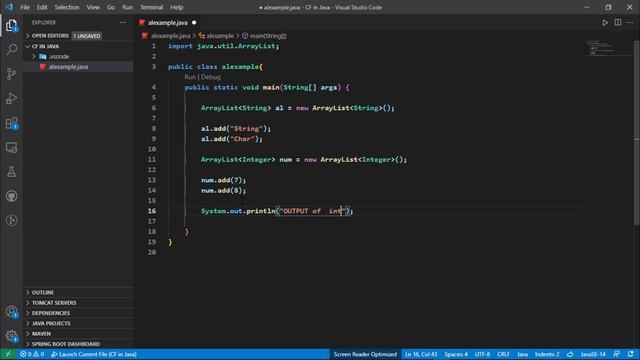
Task: Change line ending via CRLF item
Action: click(503, 354)
